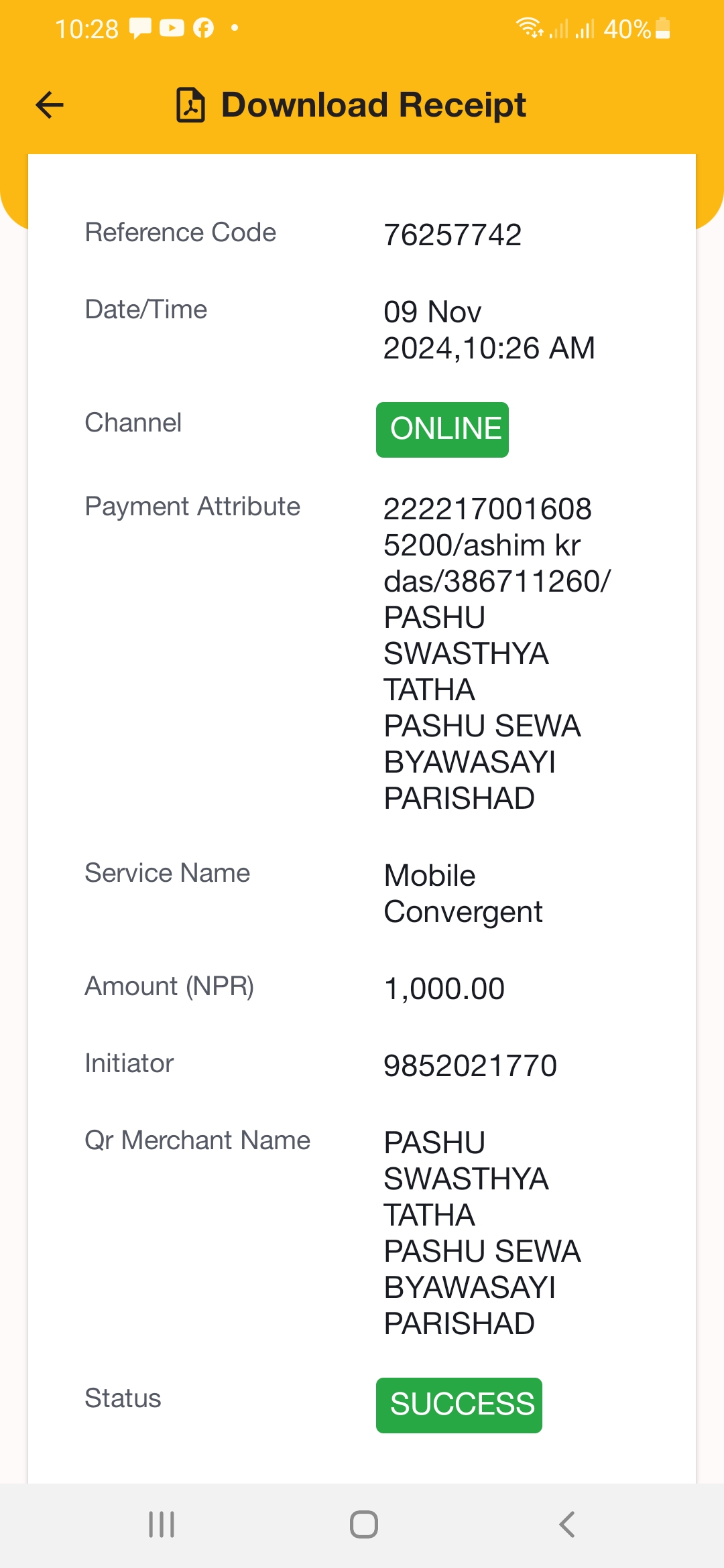Select reference code 76257742

452,235
